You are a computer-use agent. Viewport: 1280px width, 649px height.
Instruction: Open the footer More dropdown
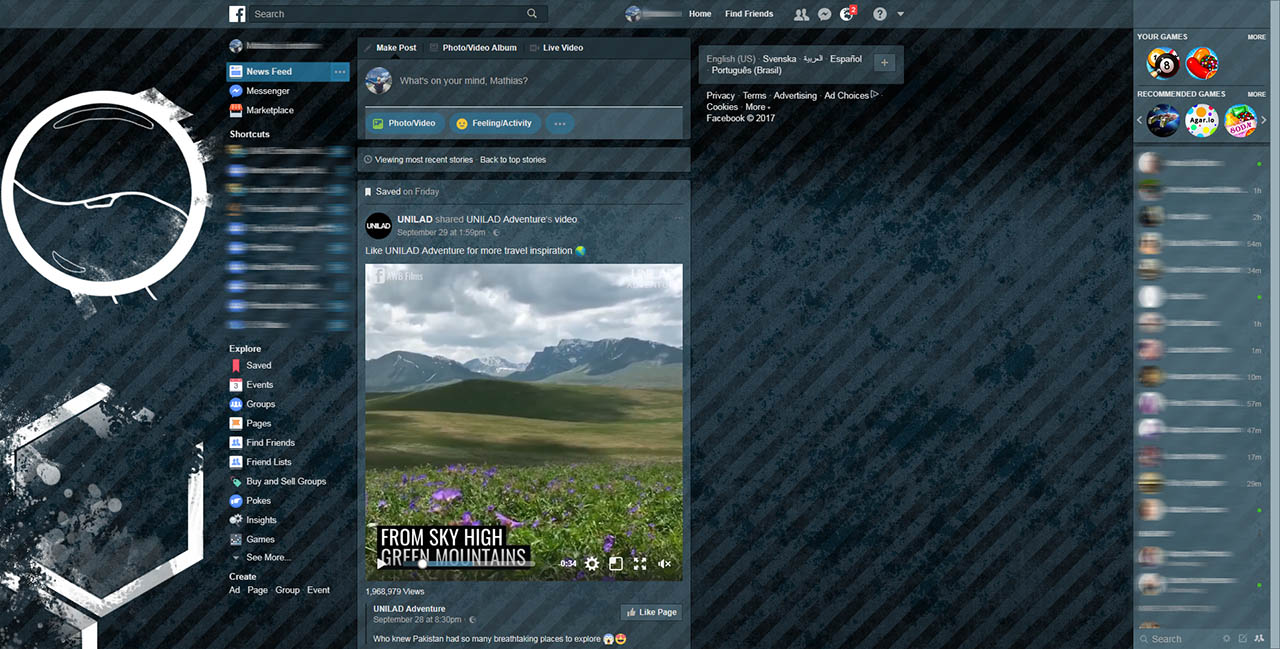tap(758, 107)
